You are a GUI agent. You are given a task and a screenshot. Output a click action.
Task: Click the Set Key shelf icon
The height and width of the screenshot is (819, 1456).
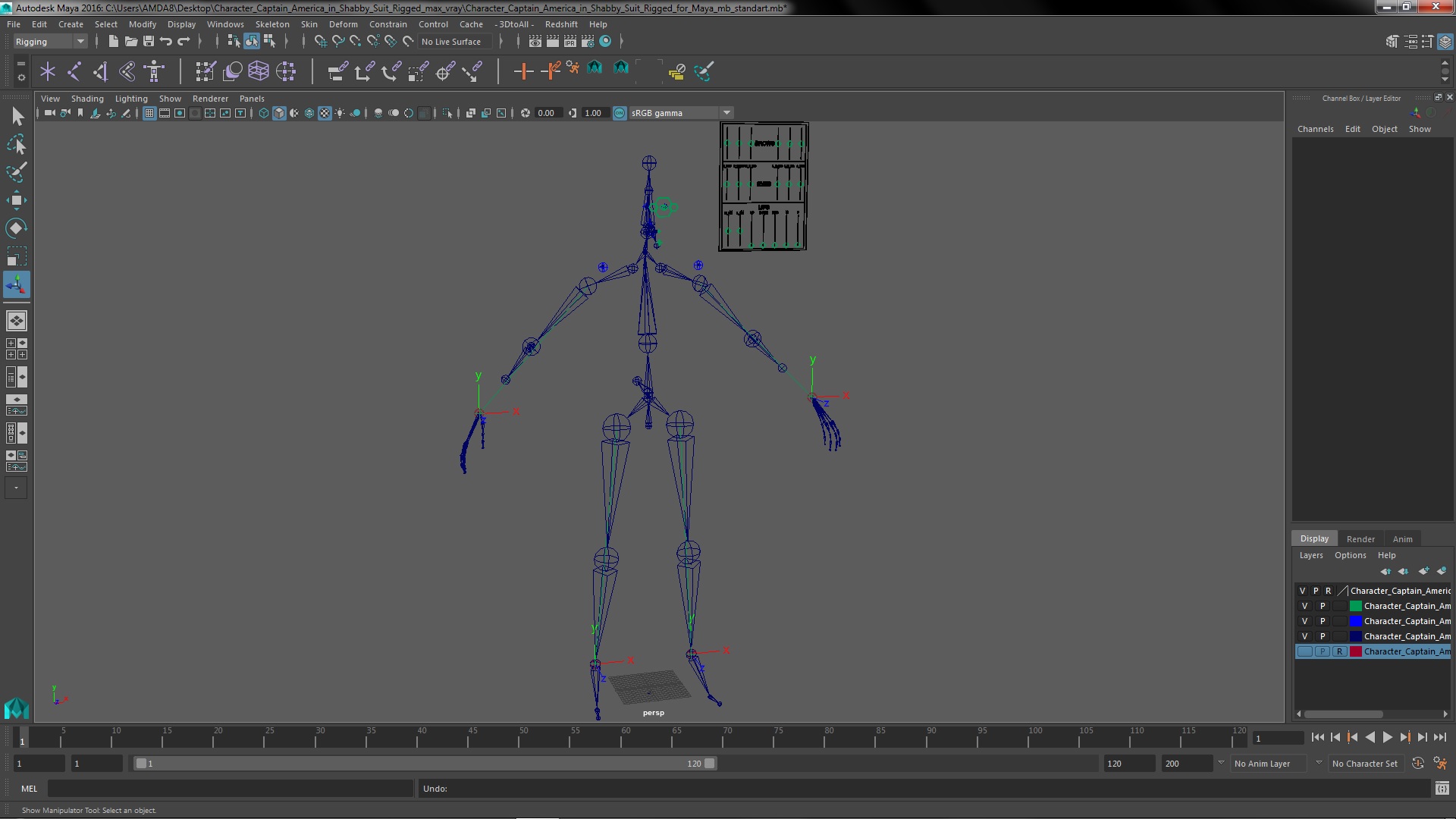pos(523,71)
